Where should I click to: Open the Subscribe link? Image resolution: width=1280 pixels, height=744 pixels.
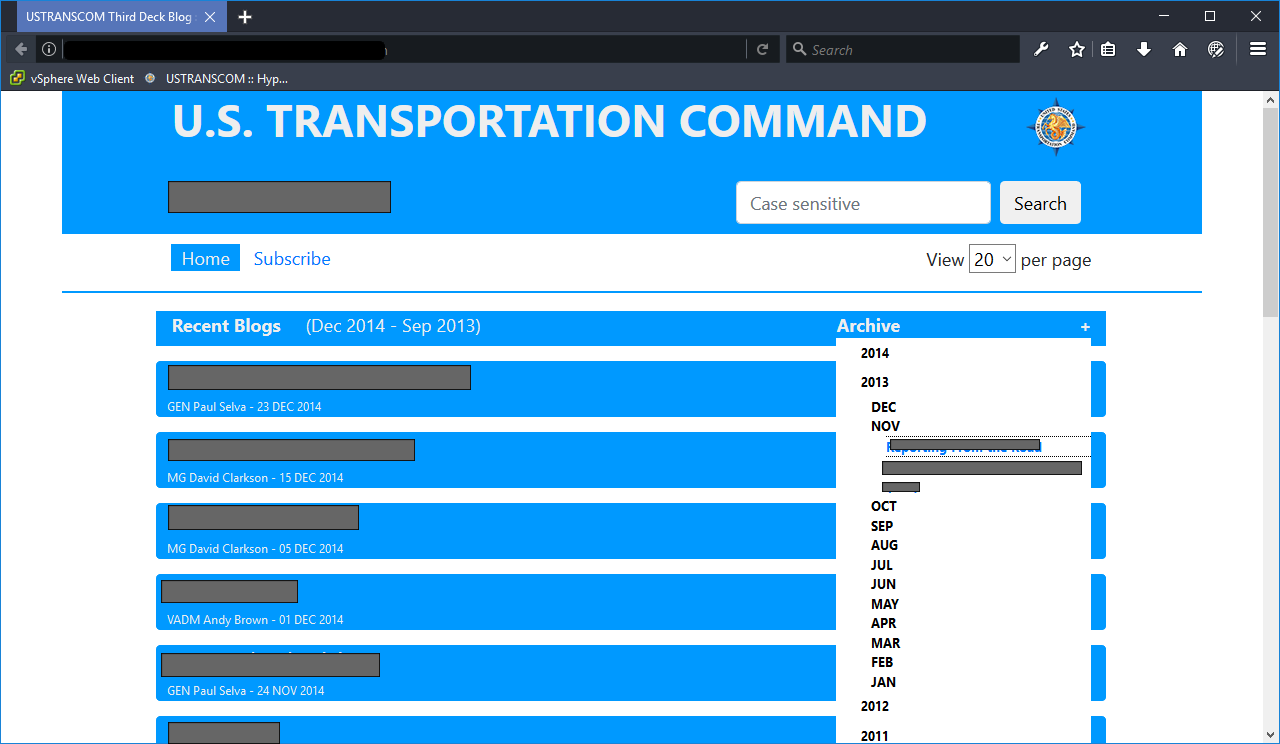point(292,258)
